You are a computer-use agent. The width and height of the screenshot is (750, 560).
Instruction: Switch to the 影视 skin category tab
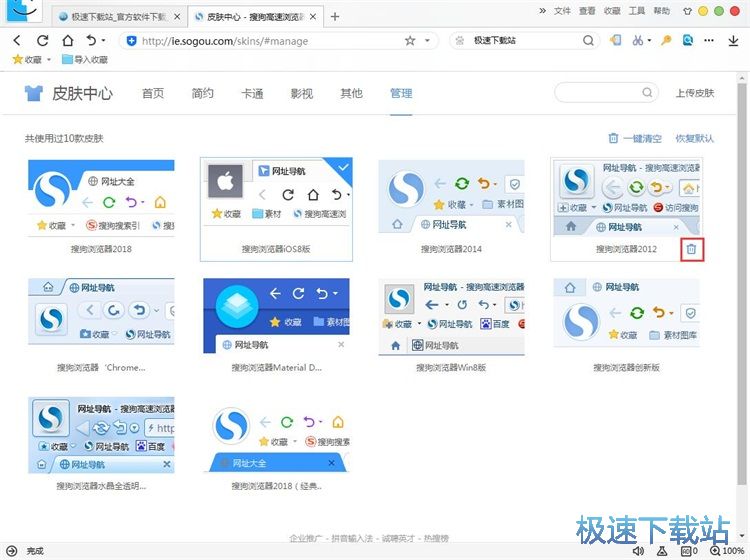point(302,94)
